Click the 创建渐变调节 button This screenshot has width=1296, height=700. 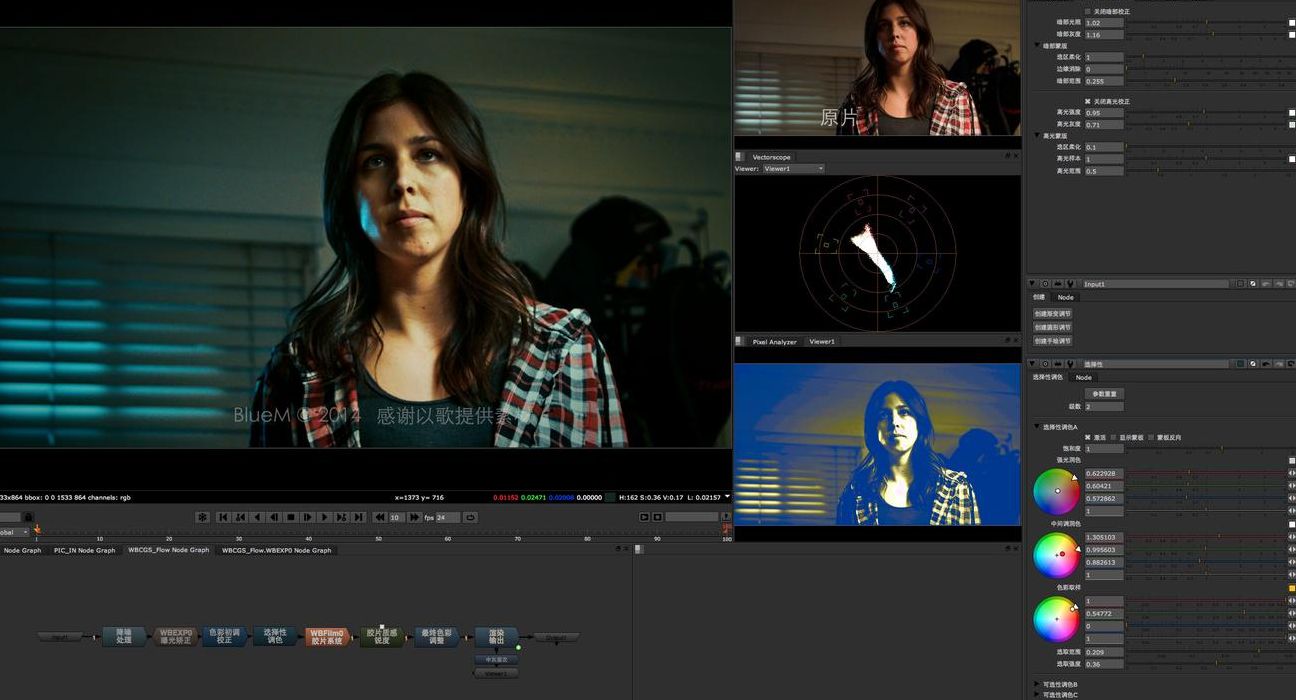tap(1052, 314)
